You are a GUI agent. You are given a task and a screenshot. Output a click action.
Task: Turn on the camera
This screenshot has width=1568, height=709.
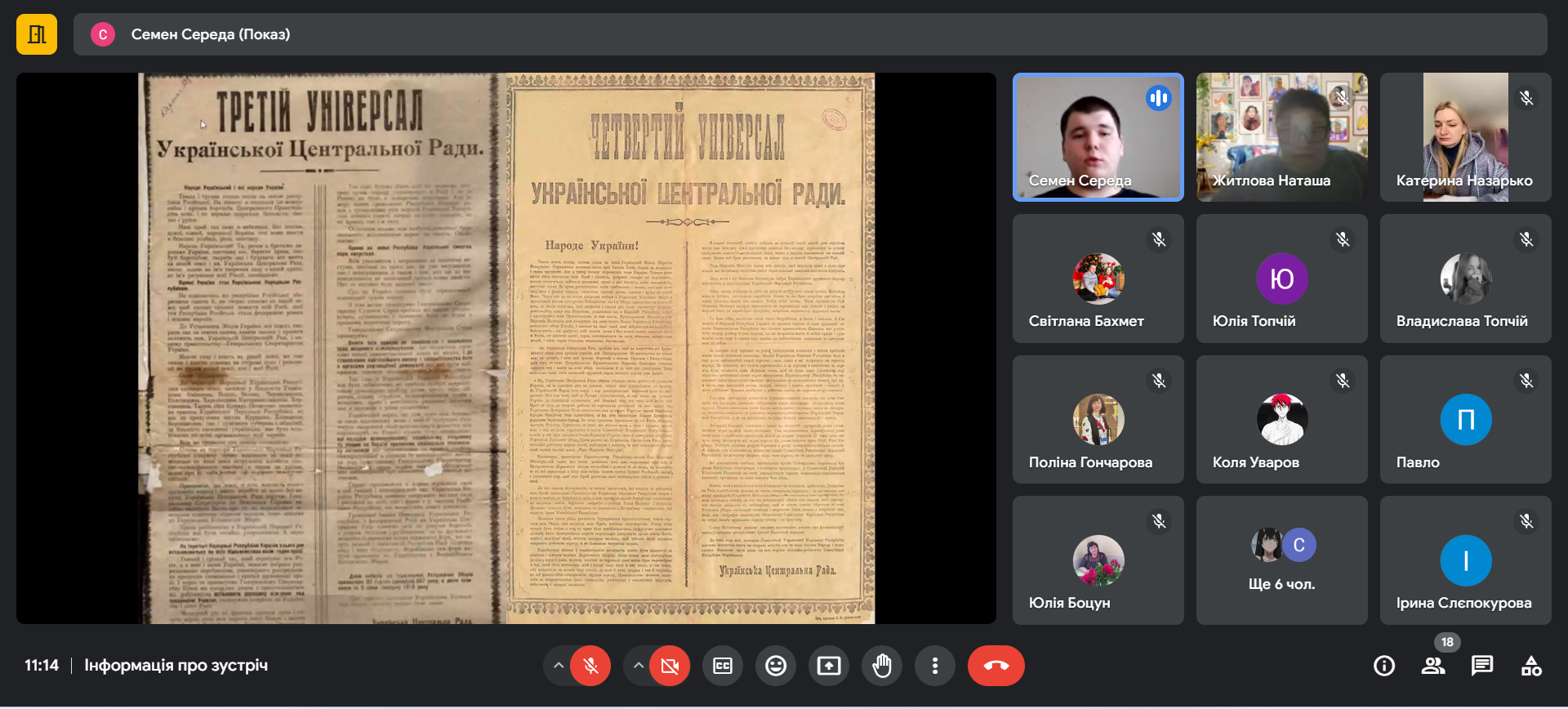click(670, 666)
